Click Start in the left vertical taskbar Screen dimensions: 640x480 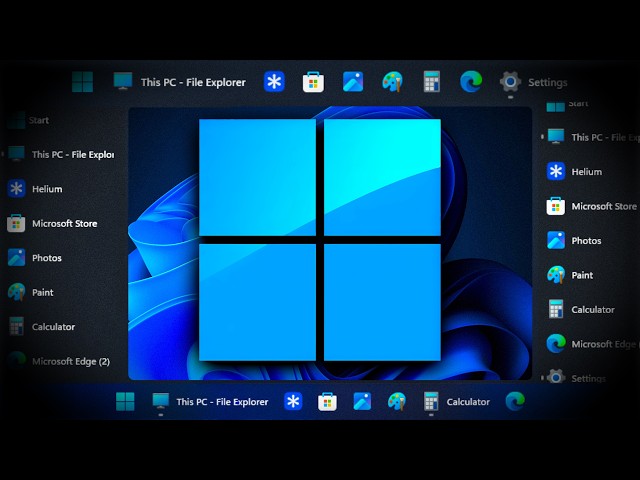point(29,120)
